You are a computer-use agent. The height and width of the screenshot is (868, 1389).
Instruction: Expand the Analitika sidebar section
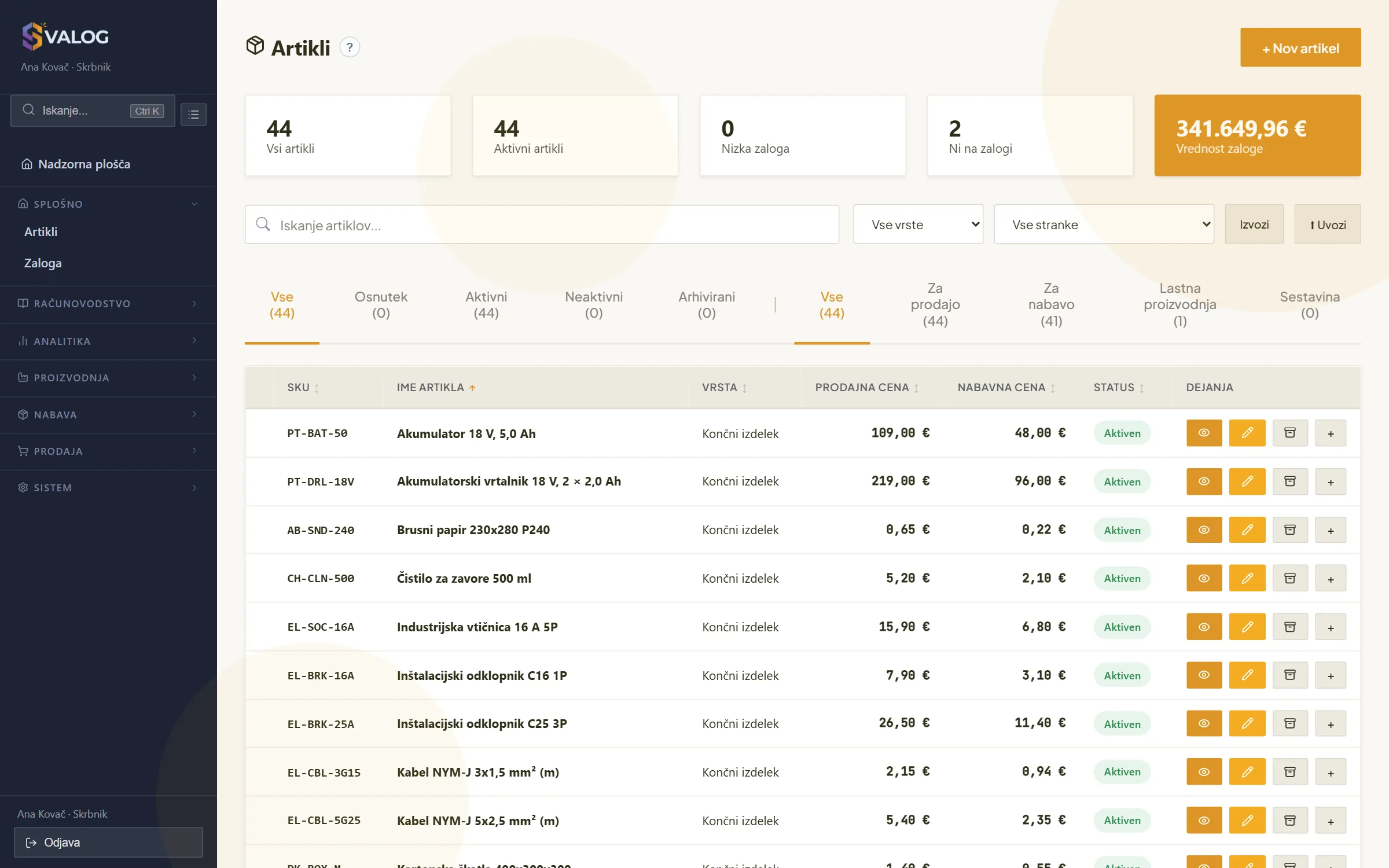(x=108, y=341)
